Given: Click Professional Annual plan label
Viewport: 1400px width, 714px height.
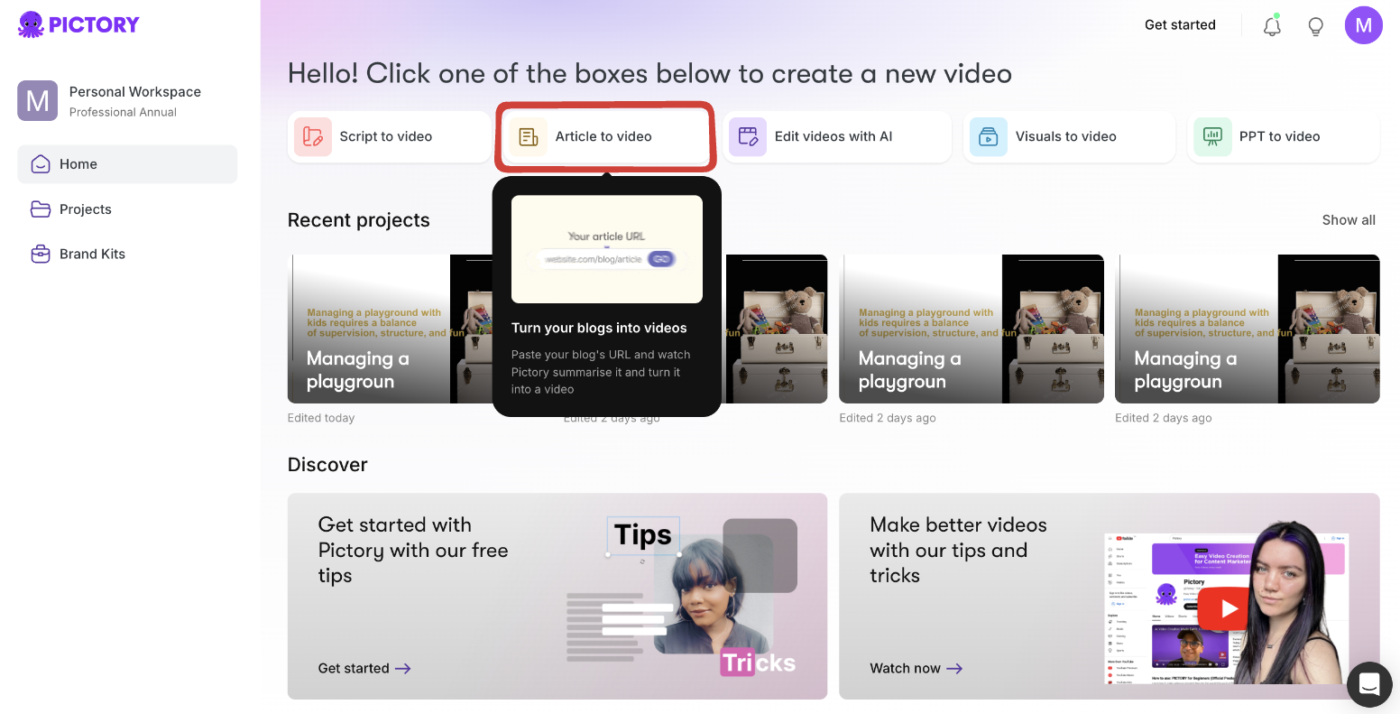Looking at the screenshot, I should pyautogui.click(x=123, y=113).
